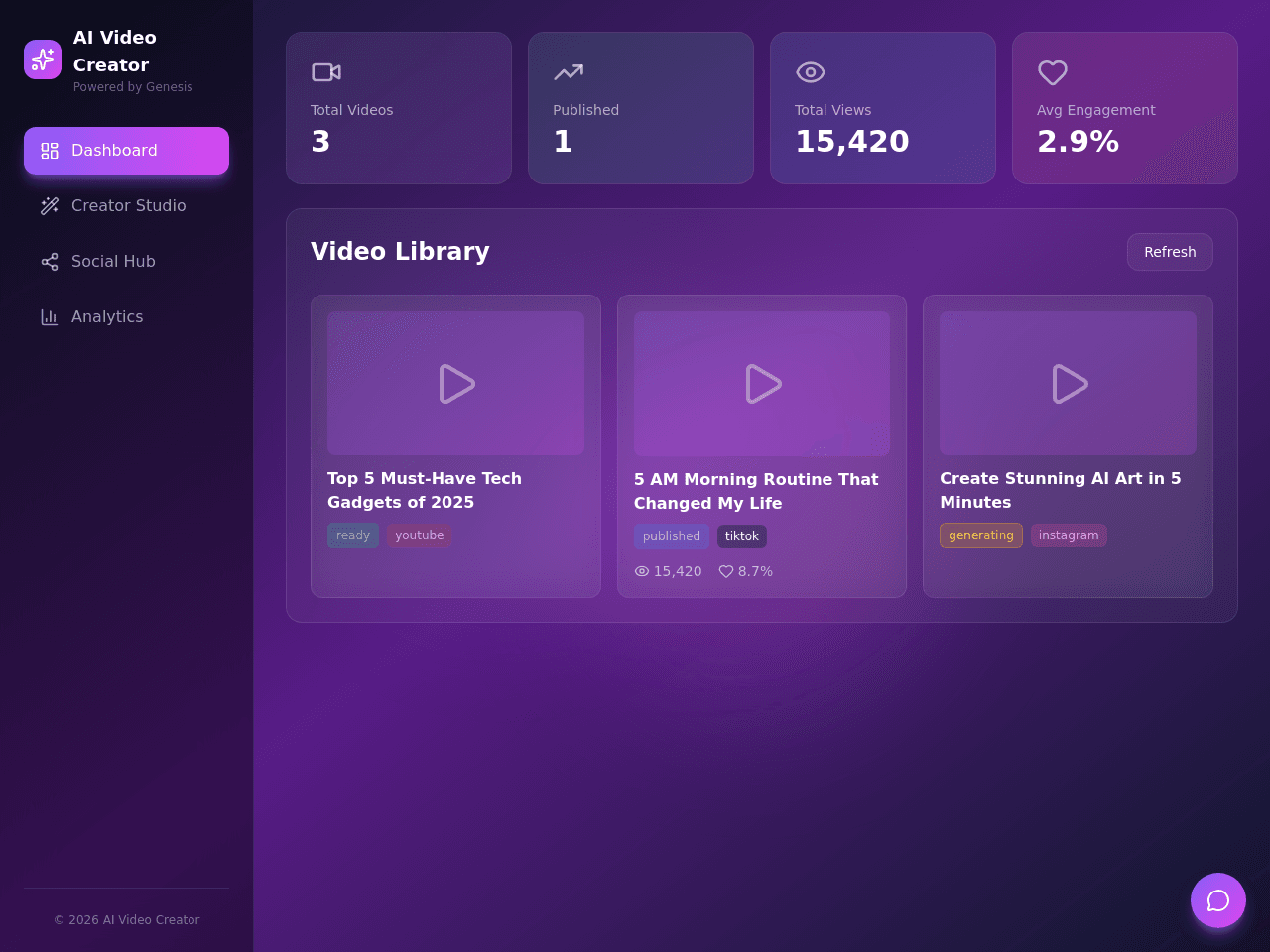
Task: Click the 'ready' status tag
Action: pos(353,535)
